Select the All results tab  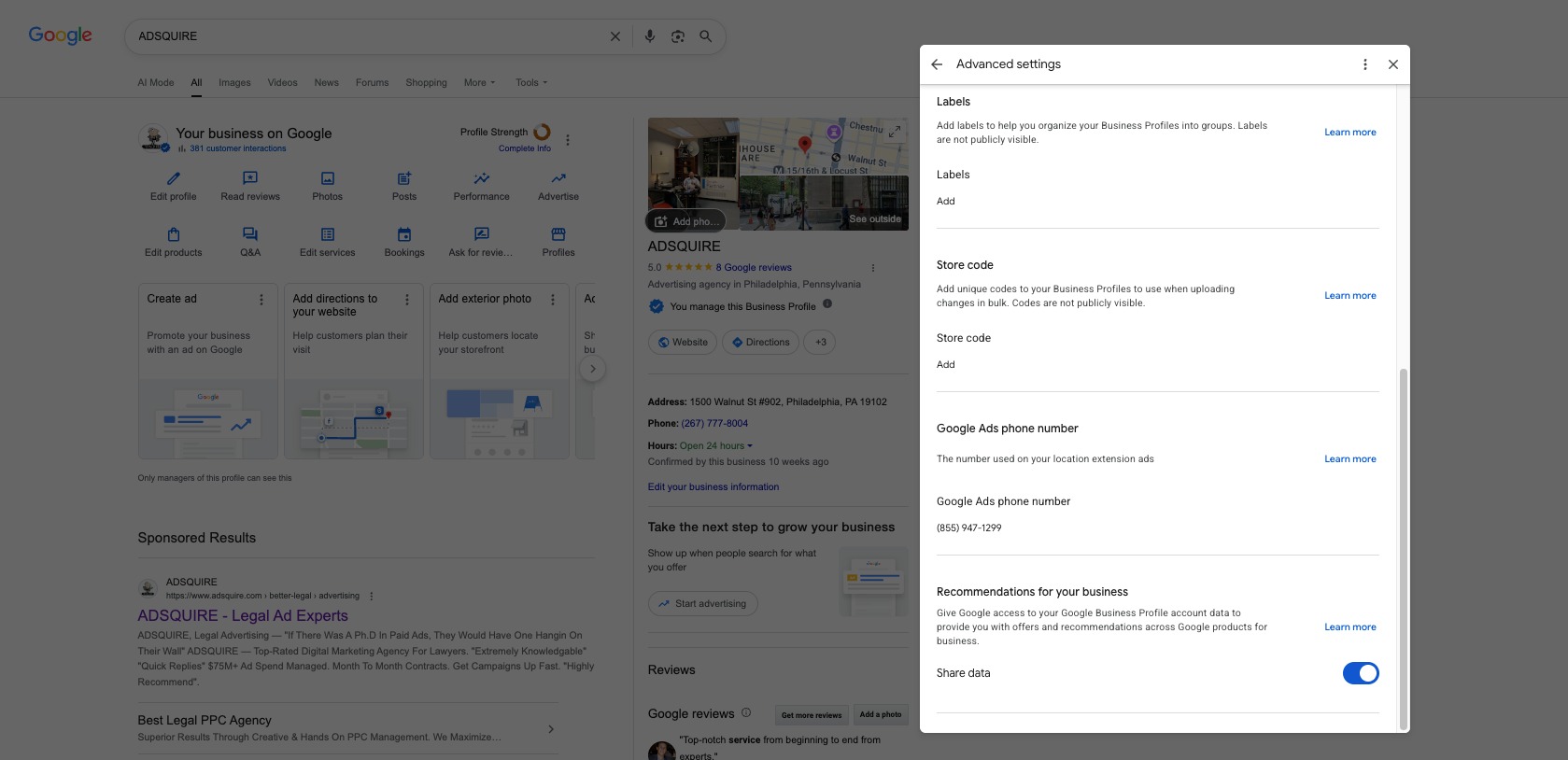tap(196, 82)
